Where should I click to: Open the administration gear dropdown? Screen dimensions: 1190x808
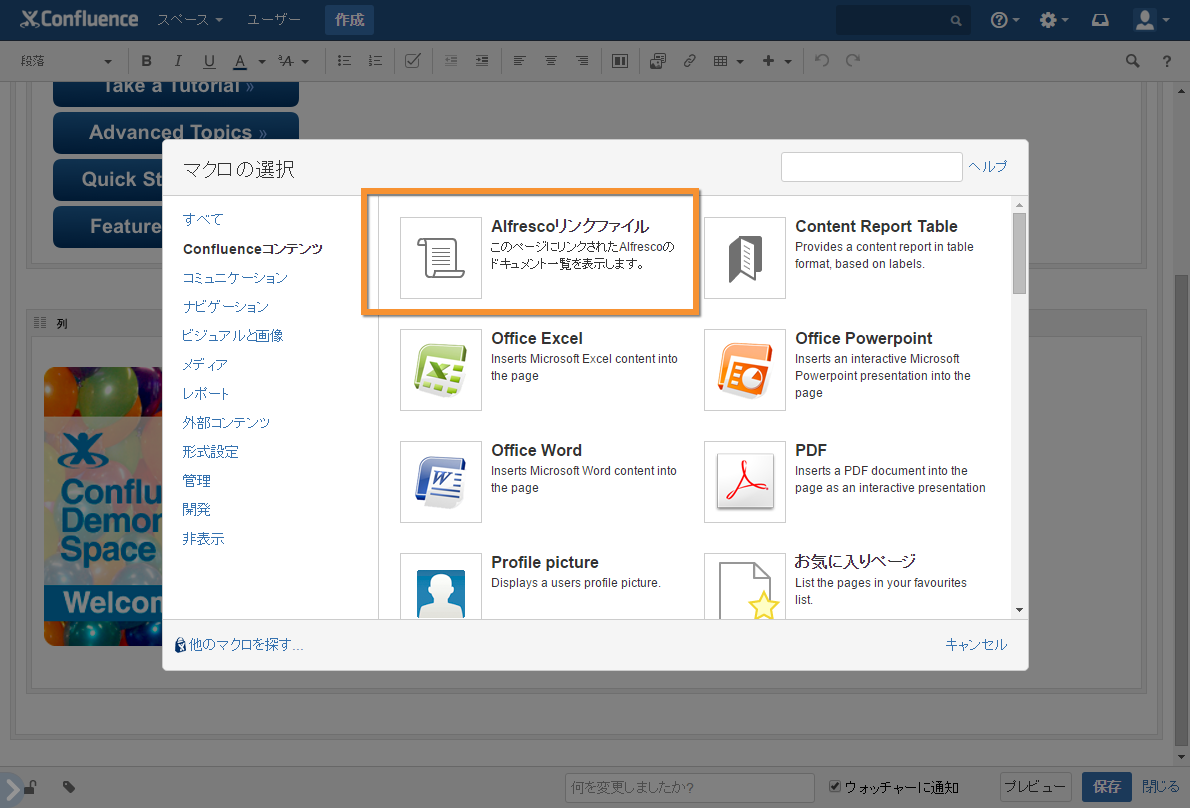click(x=1053, y=20)
